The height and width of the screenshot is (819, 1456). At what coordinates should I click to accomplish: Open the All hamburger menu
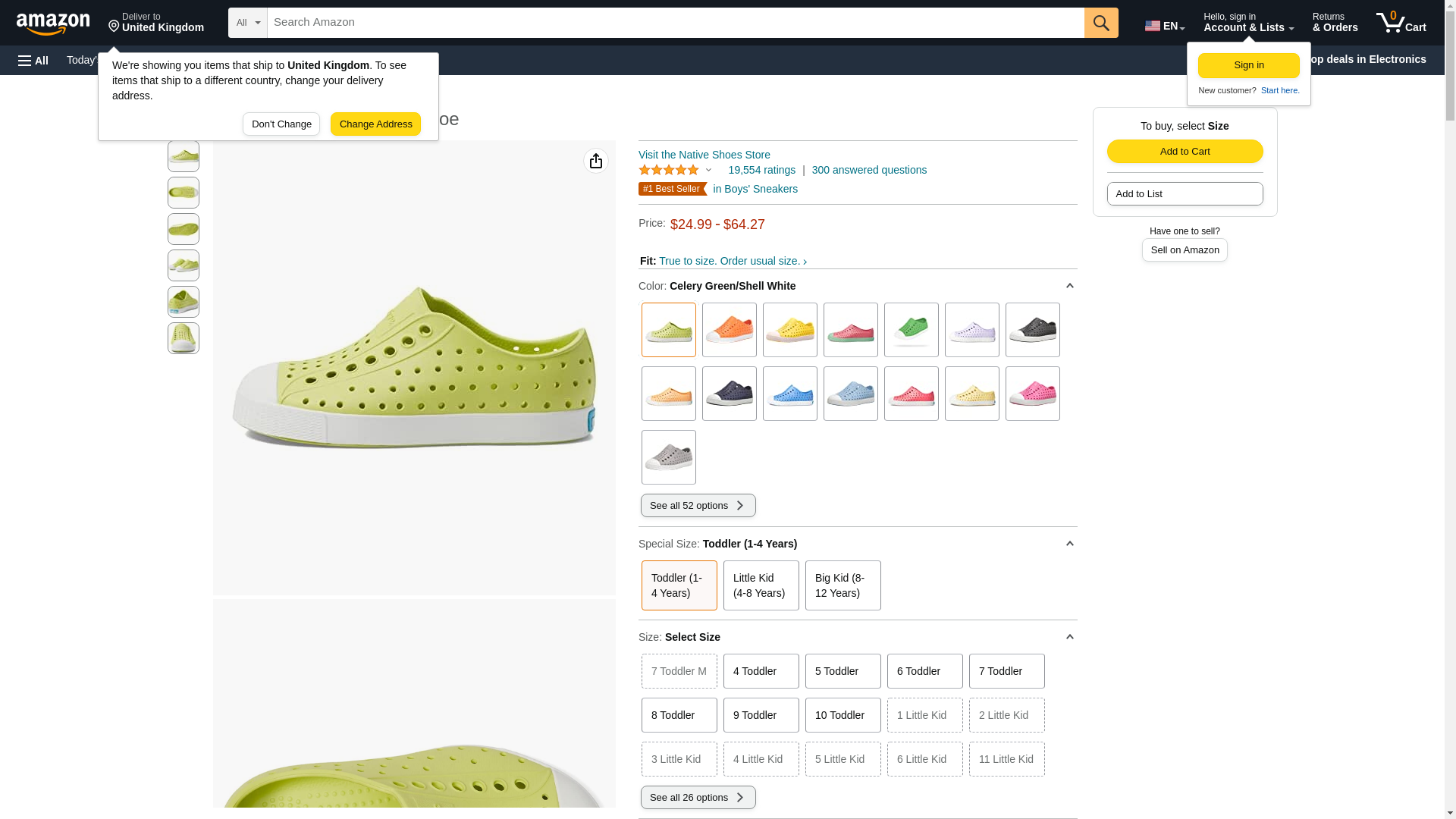(x=33, y=60)
